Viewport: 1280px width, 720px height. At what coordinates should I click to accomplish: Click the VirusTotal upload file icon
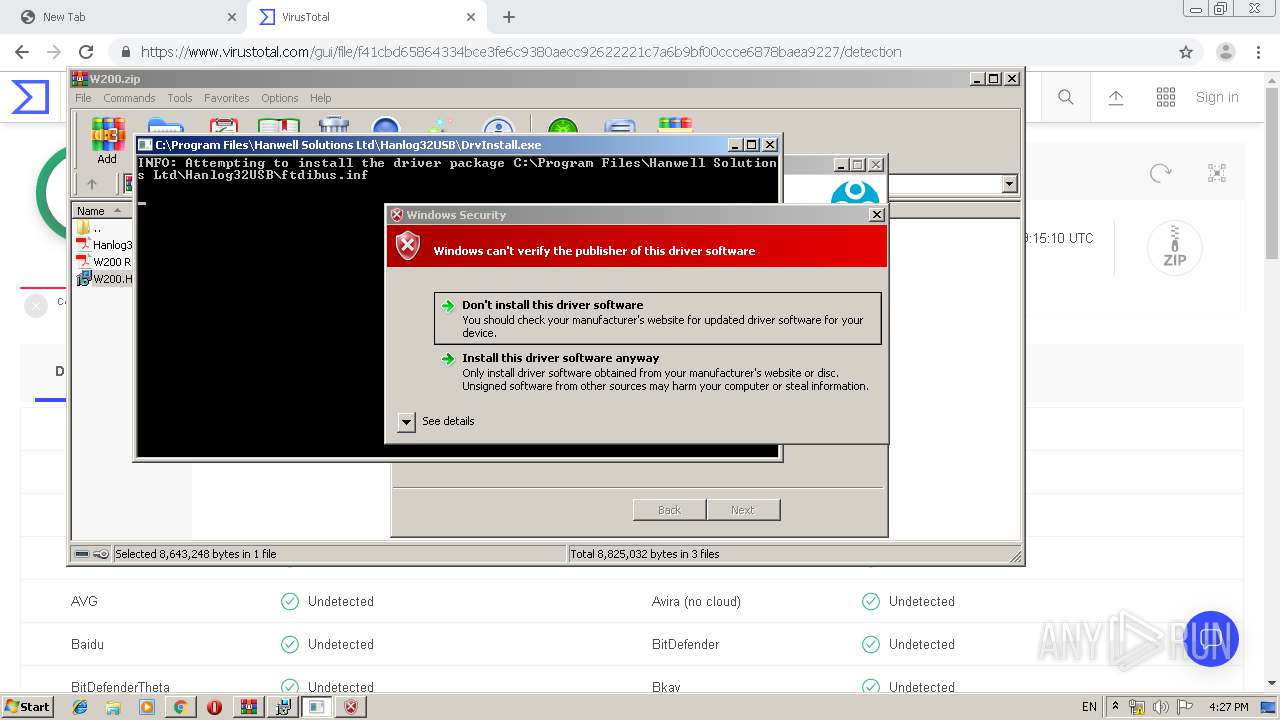click(x=1116, y=97)
